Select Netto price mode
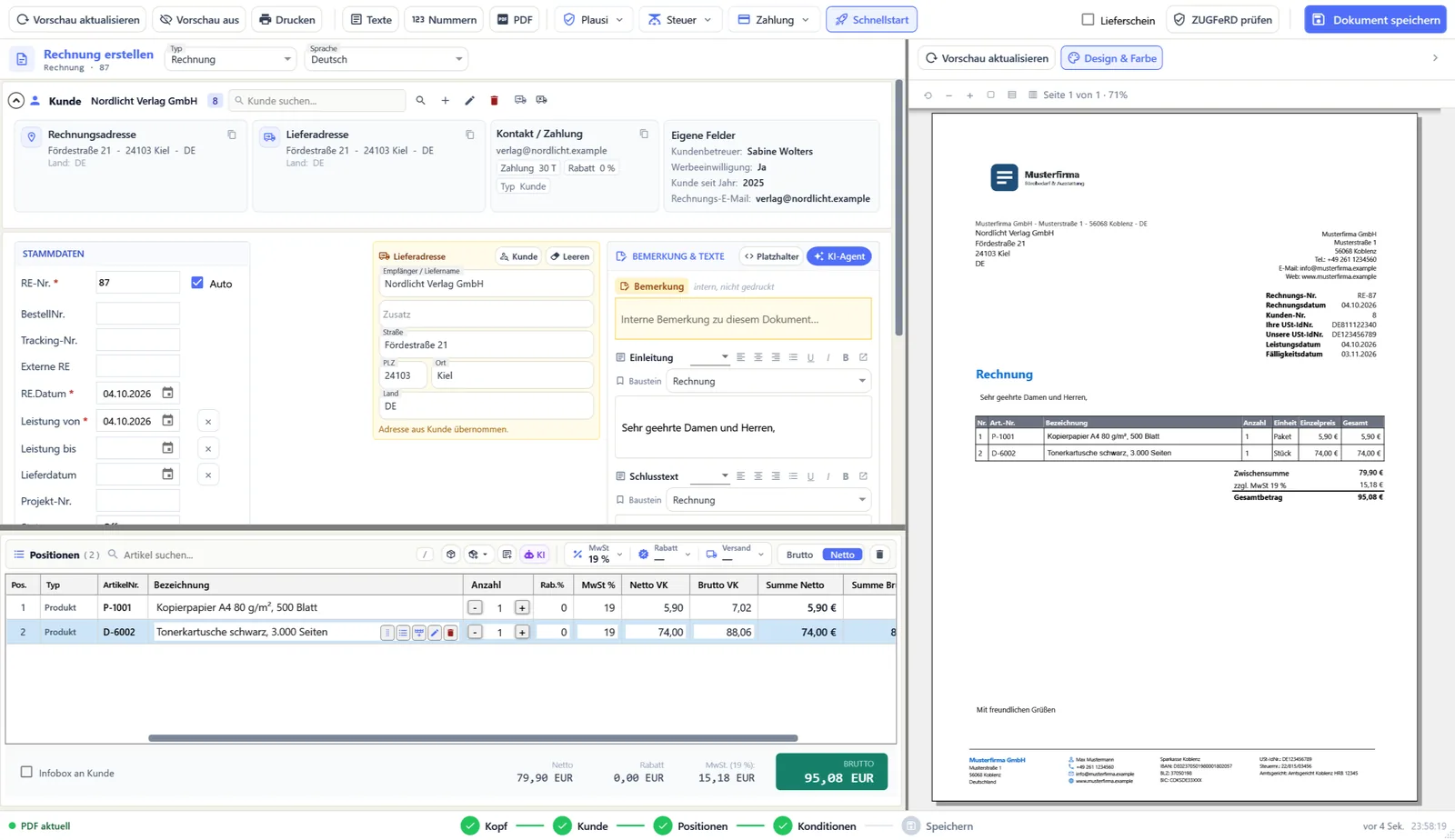1455x840 pixels. [x=842, y=555]
